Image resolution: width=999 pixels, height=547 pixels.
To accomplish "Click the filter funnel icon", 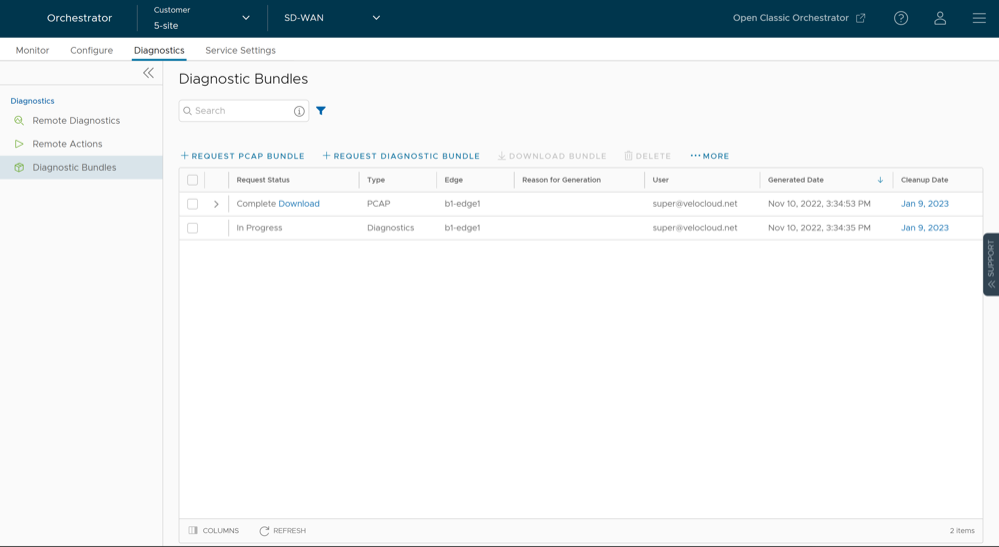I will coord(321,111).
